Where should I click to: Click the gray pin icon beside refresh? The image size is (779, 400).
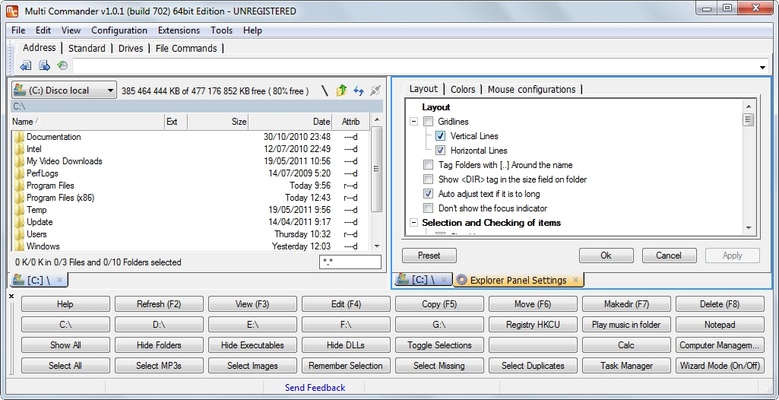point(376,90)
